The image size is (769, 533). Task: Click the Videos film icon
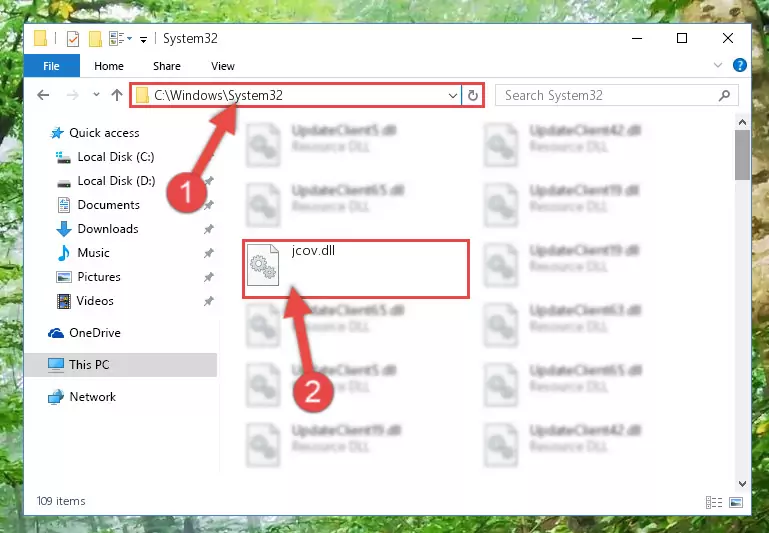[x=64, y=301]
